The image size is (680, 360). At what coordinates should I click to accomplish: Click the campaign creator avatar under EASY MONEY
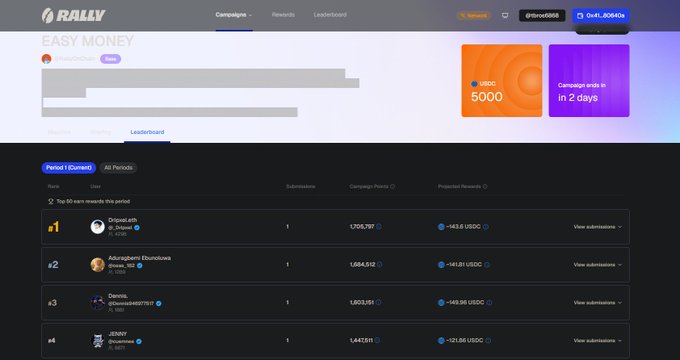click(x=46, y=59)
